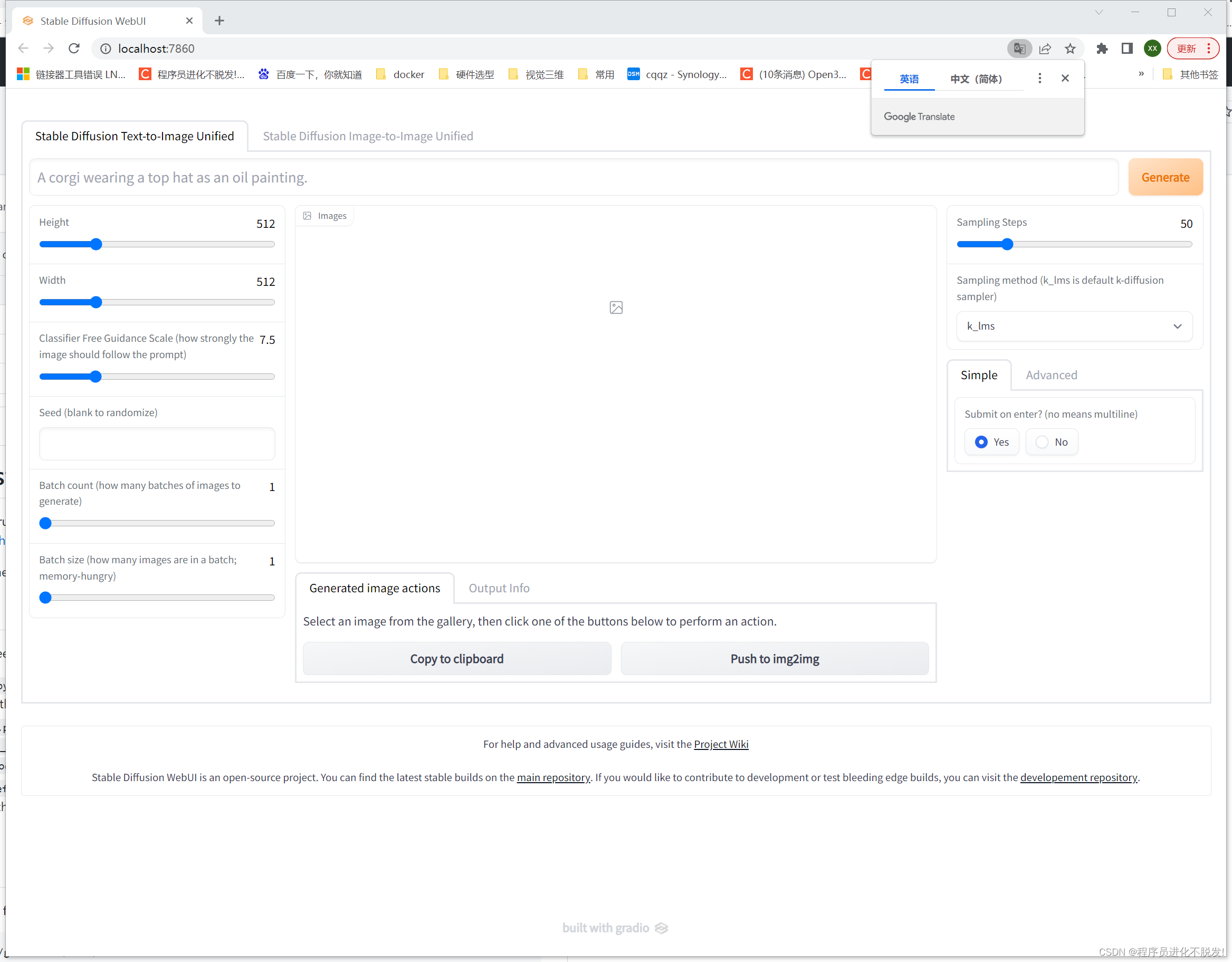Open the Project Wiki link
Screen dimensions: 1232x962
pos(721,744)
